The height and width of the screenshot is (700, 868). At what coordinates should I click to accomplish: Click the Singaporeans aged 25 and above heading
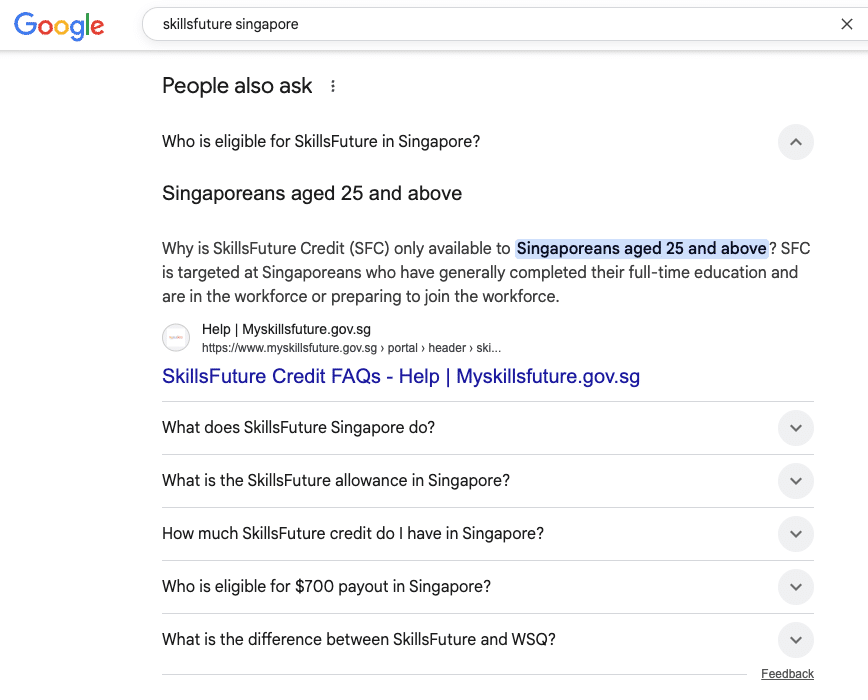pyautogui.click(x=312, y=194)
